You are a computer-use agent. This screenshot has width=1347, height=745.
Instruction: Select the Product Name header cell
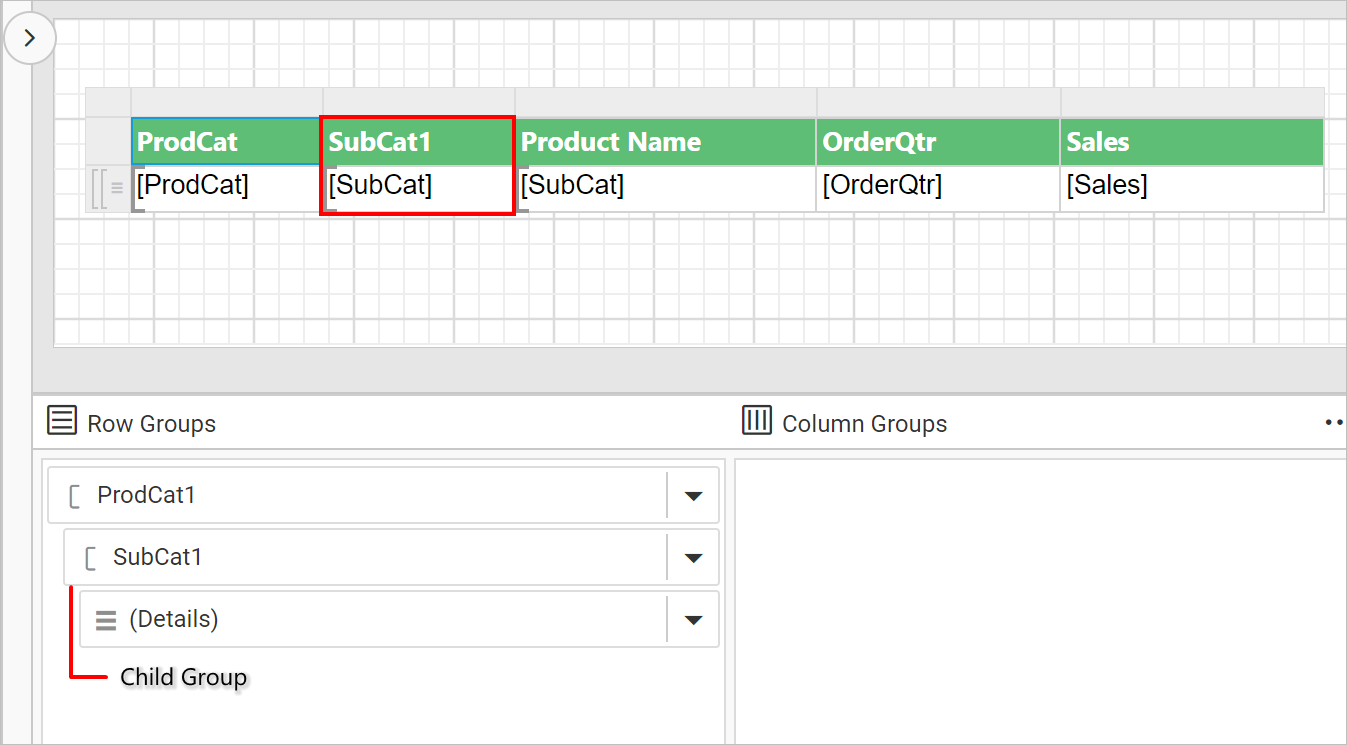pyautogui.click(x=666, y=142)
